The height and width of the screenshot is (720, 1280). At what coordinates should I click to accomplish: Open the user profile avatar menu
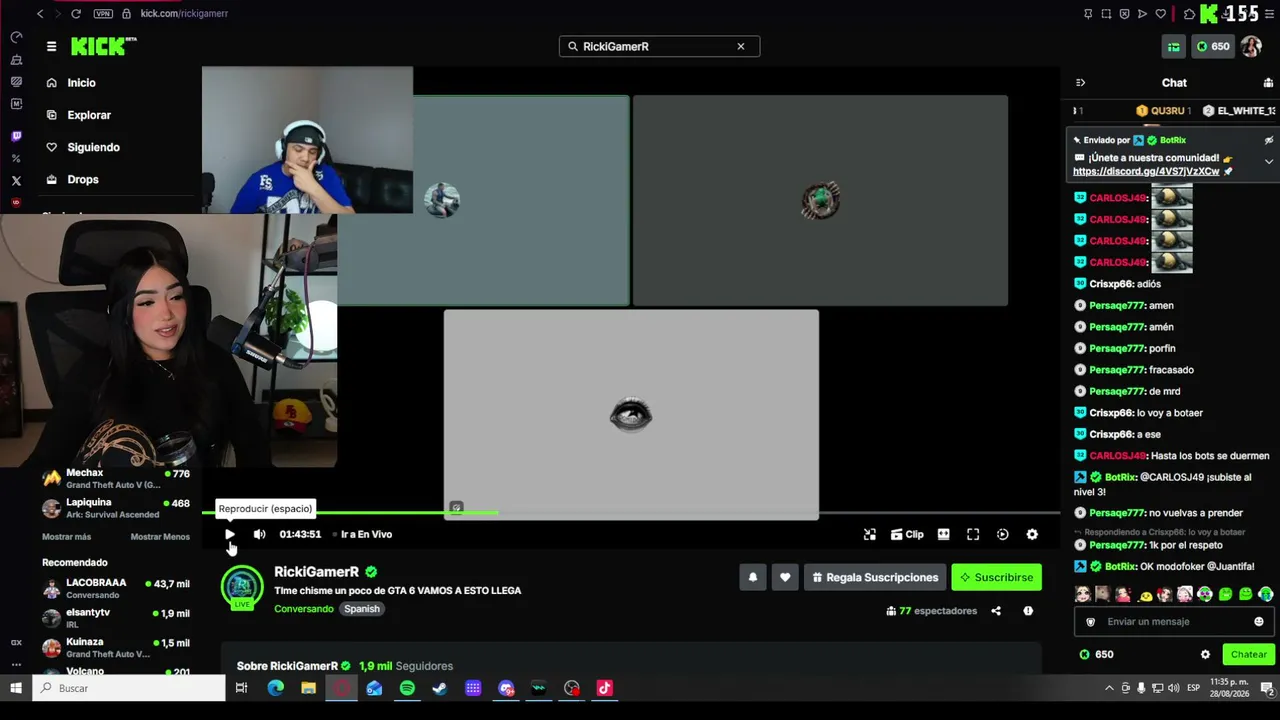pos(1251,46)
